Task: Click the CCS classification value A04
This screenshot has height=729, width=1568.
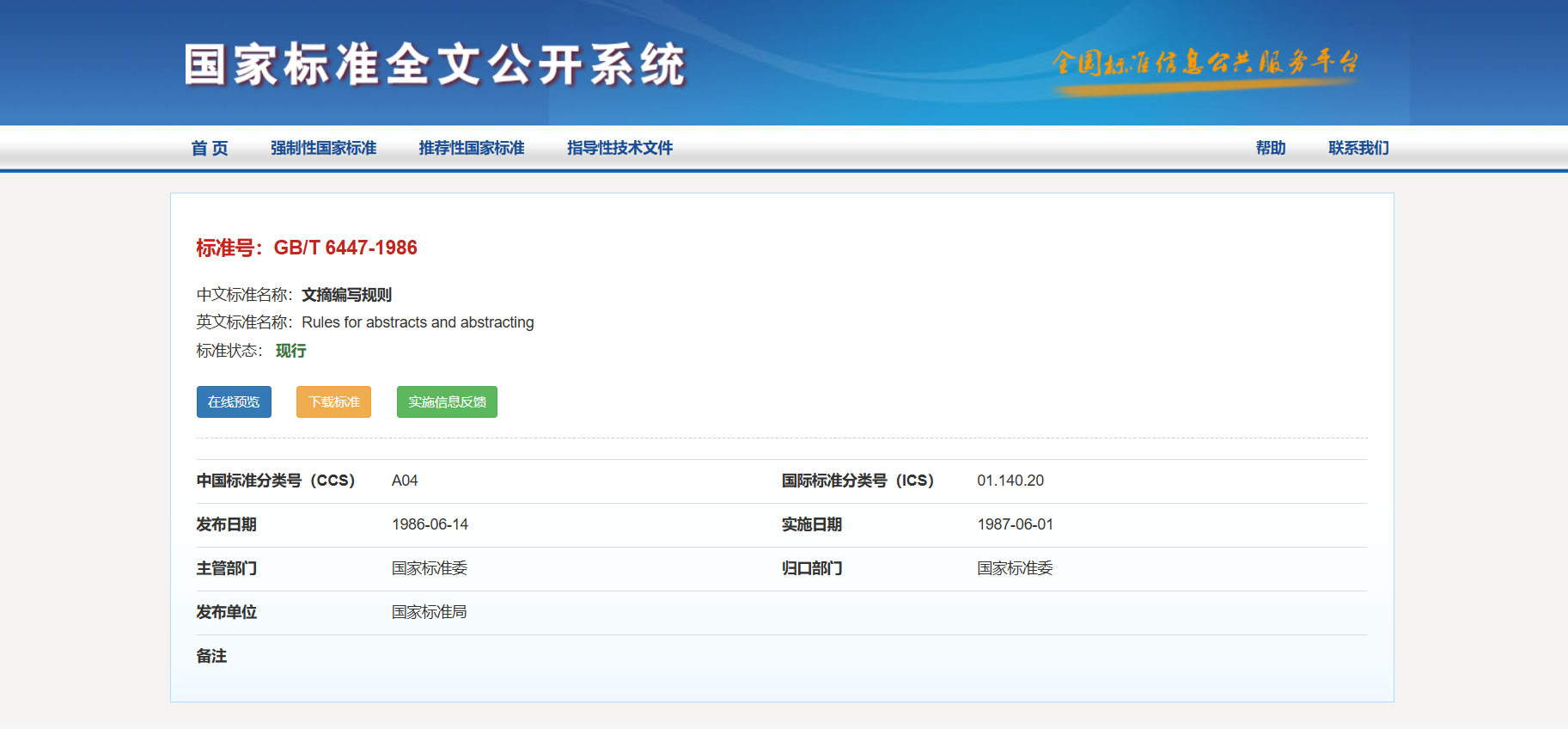Action: click(405, 481)
